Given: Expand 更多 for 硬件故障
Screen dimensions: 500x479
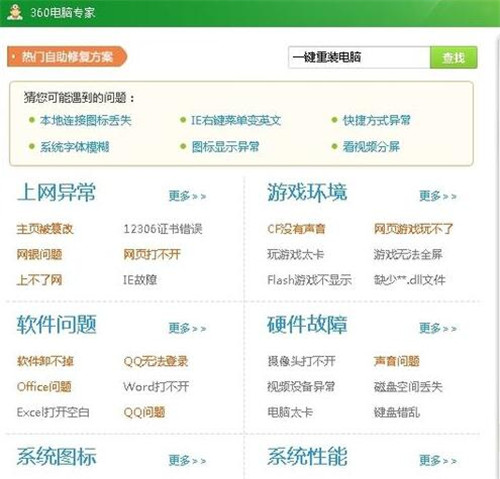Looking at the screenshot, I should click(x=438, y=328).
